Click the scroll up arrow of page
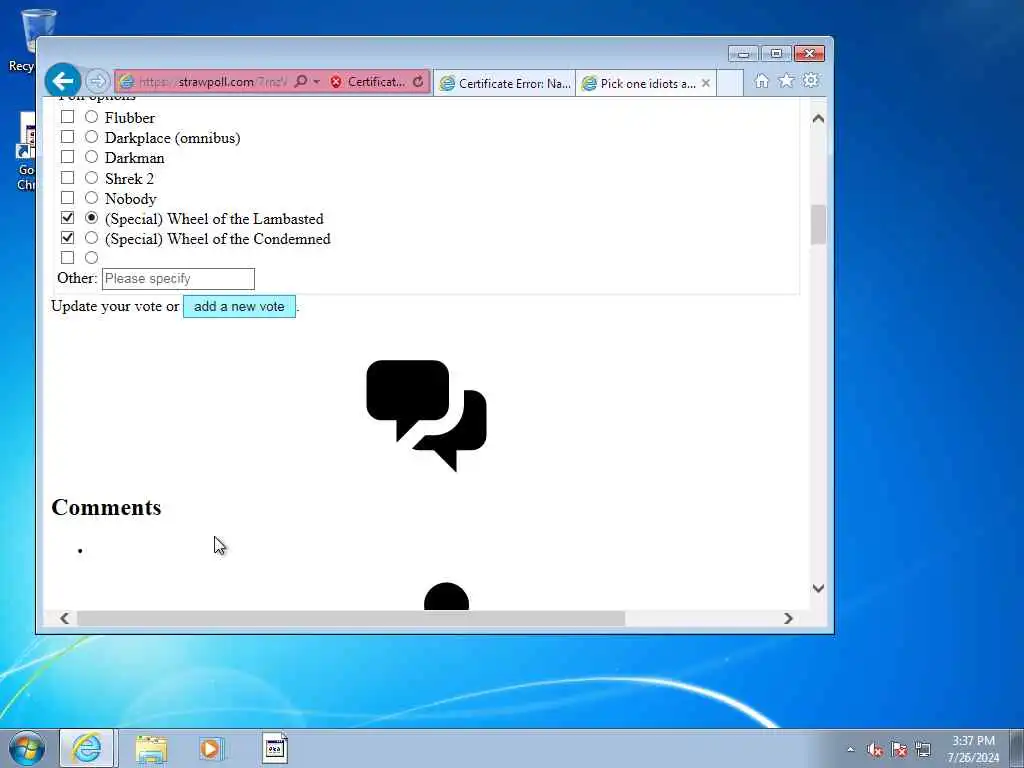Viewport: 1024px width, 768px height. click(818, 119)
